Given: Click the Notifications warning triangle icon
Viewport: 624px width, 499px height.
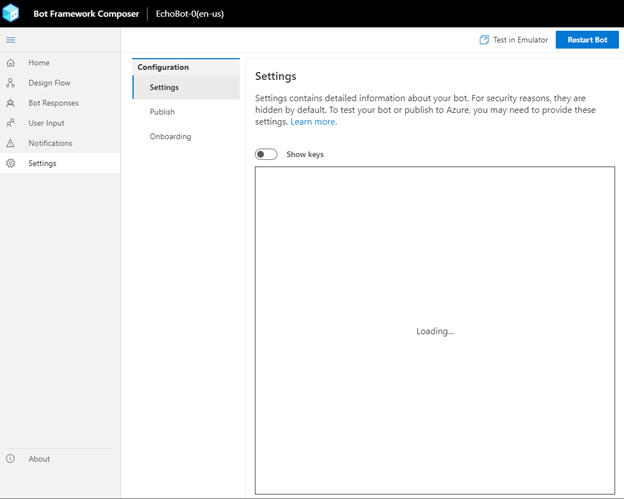Looking at the screenshot, I should click(x=11, y=143).
